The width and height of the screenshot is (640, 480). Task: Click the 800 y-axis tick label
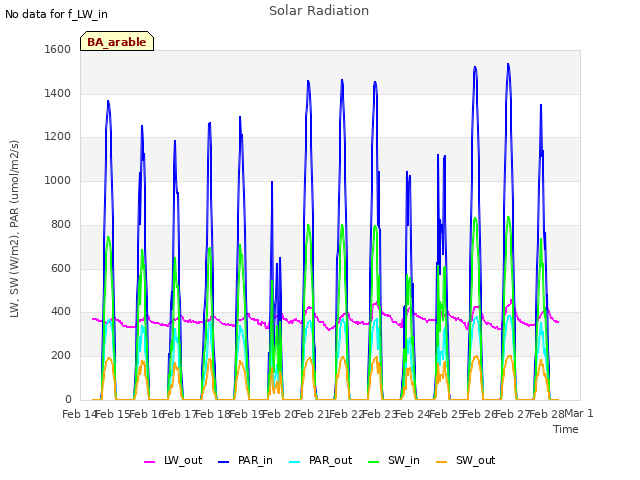point(61,224)
